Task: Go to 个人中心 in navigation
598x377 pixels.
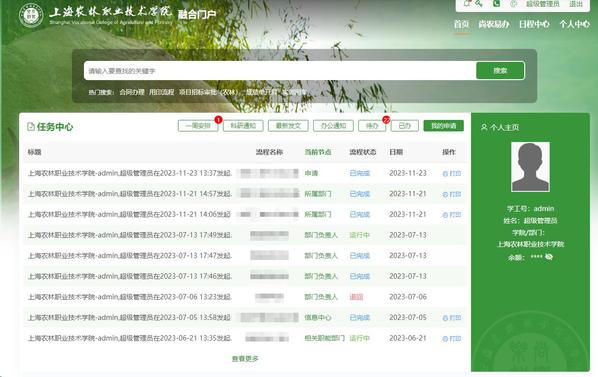Action: pyautogui.click(x=574, y=24)
